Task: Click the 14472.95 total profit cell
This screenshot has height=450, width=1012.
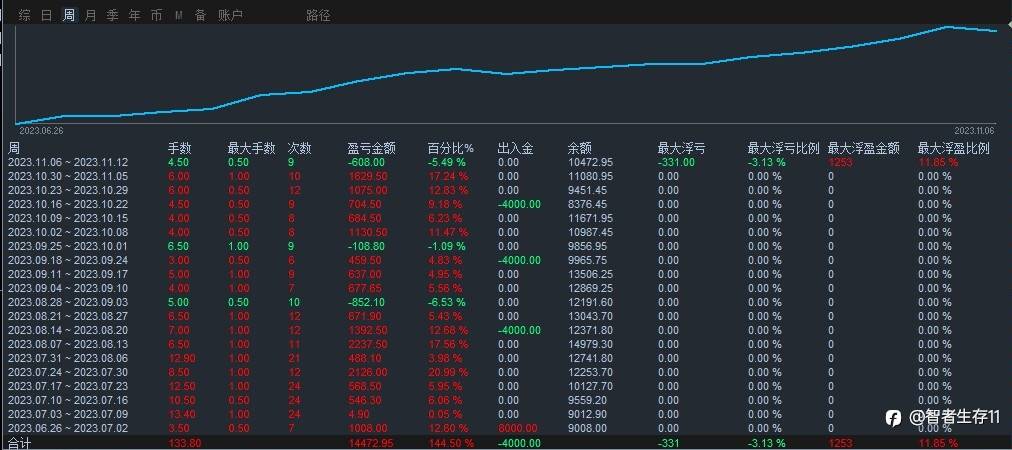Action: [371, 443]
